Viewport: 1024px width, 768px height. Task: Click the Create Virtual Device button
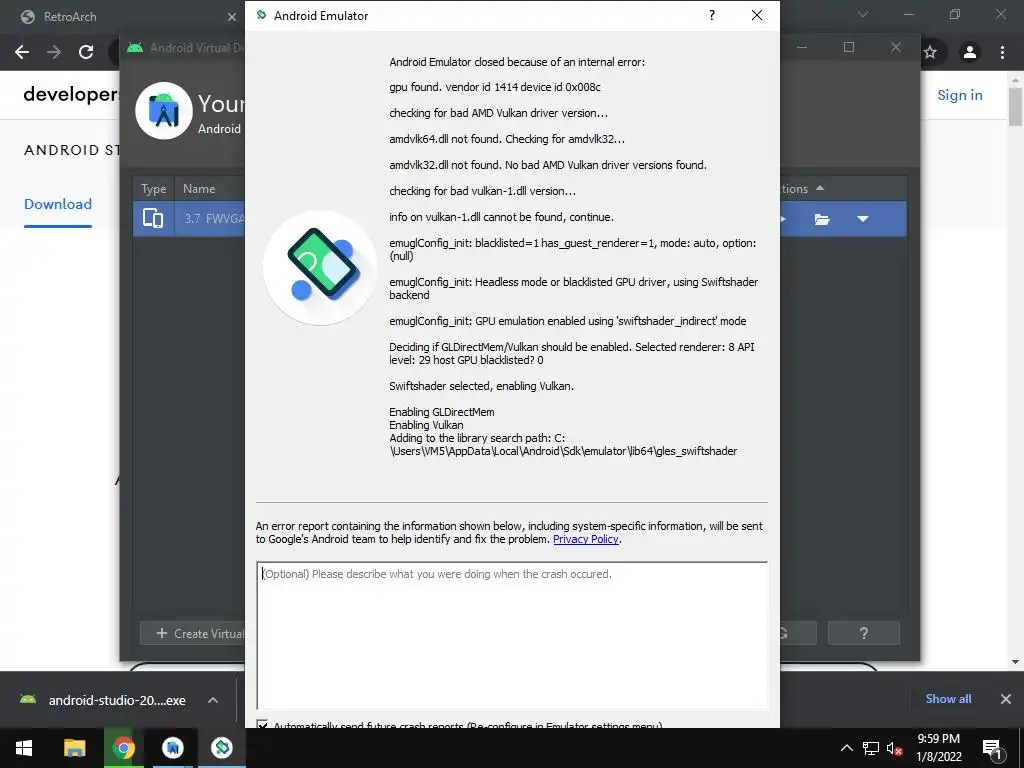pos(193,633)
